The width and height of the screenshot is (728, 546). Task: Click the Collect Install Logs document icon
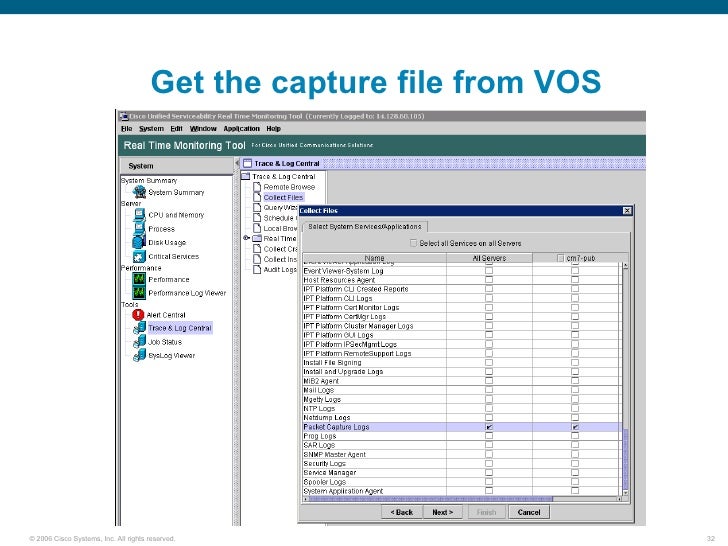point(257,259)
